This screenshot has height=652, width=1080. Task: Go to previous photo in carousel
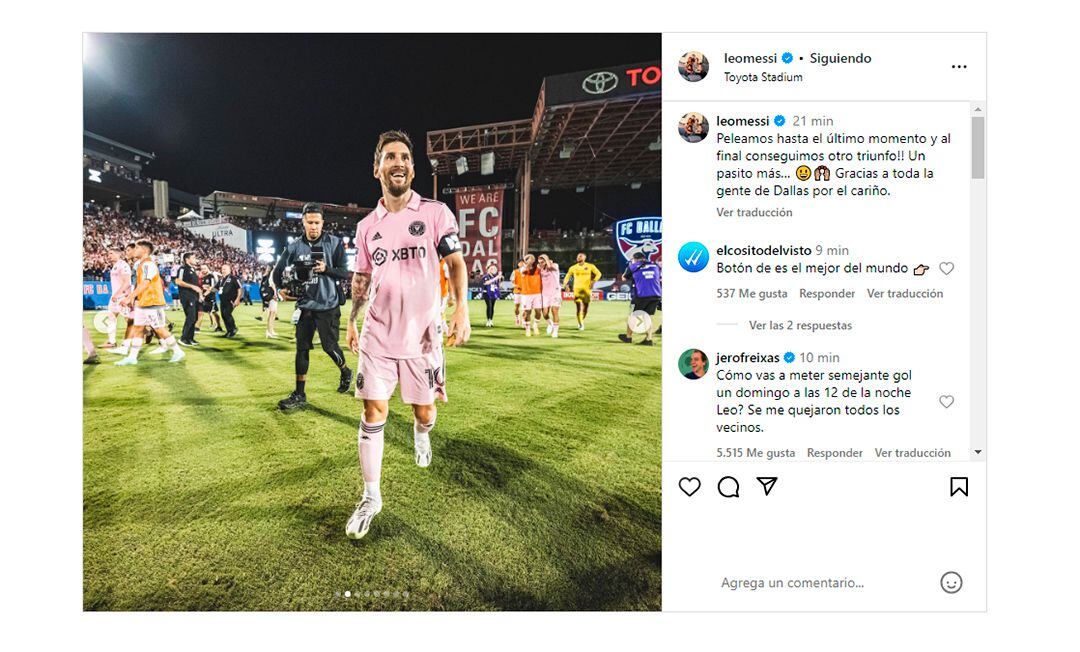(x=103, y=322)
